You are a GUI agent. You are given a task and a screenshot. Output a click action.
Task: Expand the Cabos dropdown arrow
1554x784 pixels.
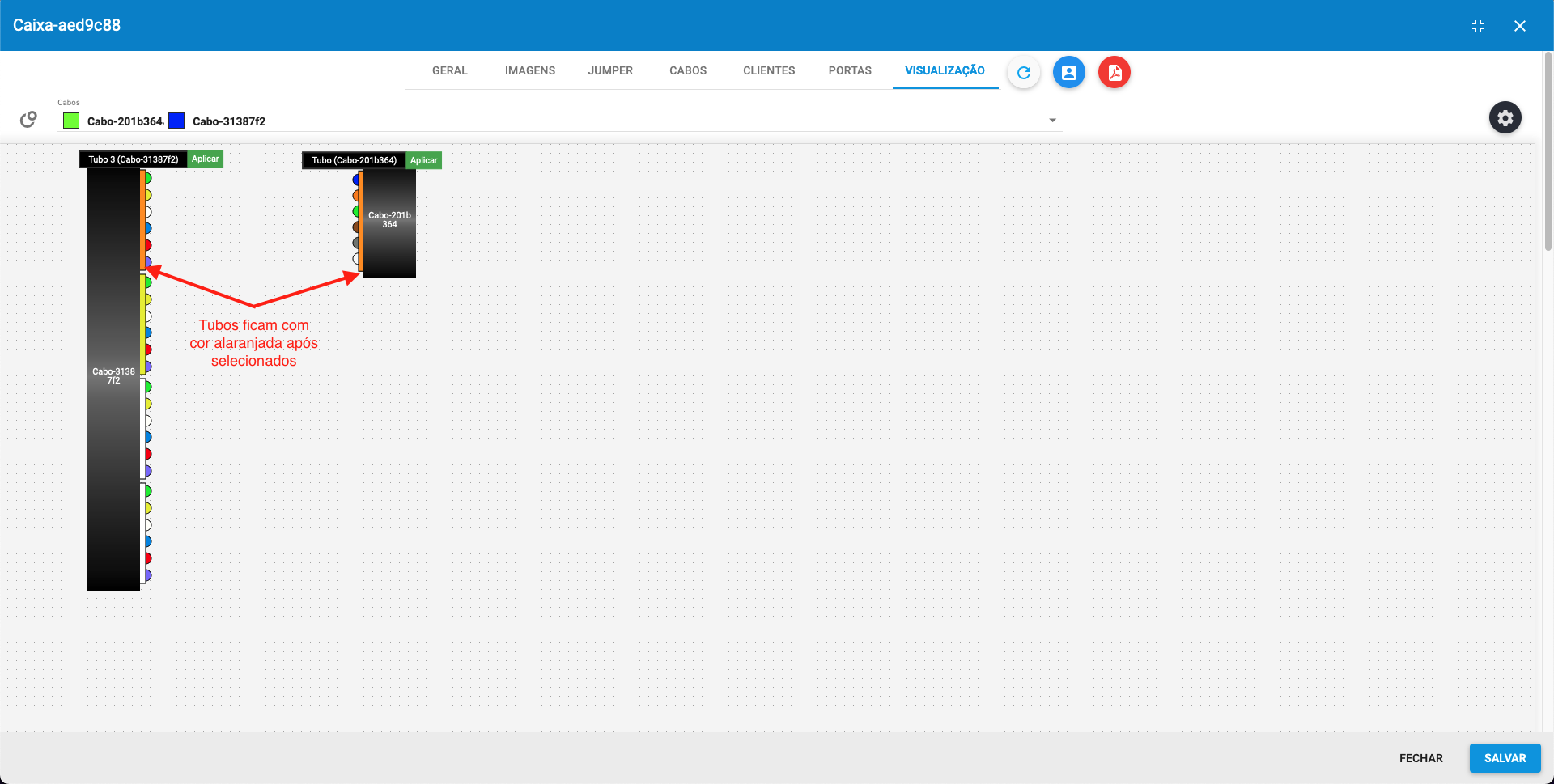tap(1052, 121)
